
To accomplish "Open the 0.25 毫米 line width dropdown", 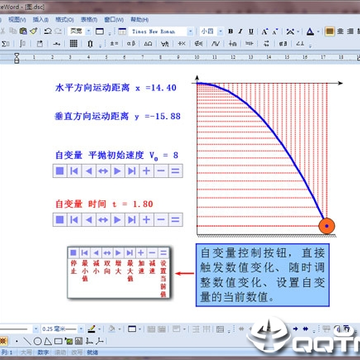I will click(81, 329).
